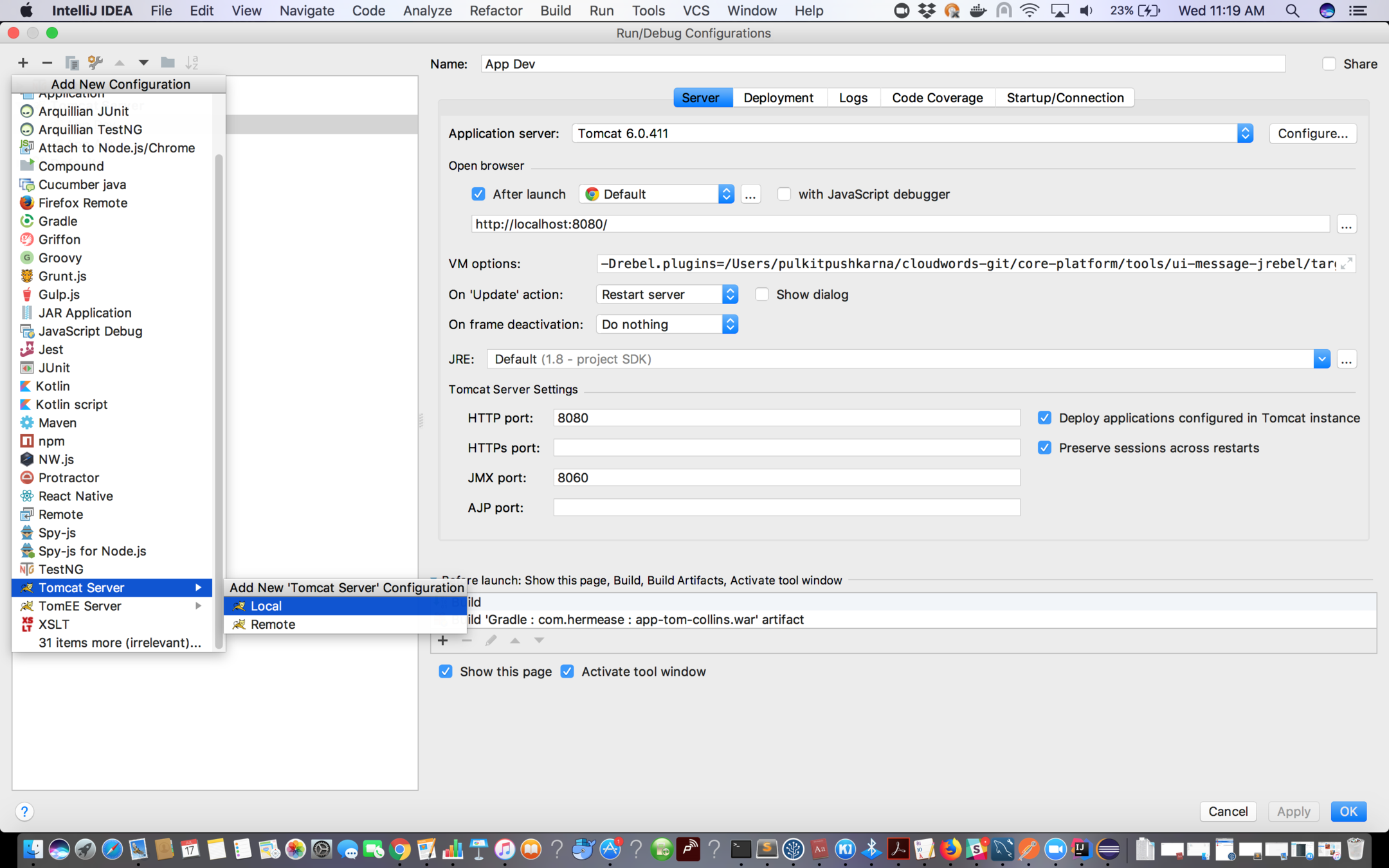The width and height of the screenshot is (1389, 868).
Task: Click the OK button
Action: point(1348,811)
